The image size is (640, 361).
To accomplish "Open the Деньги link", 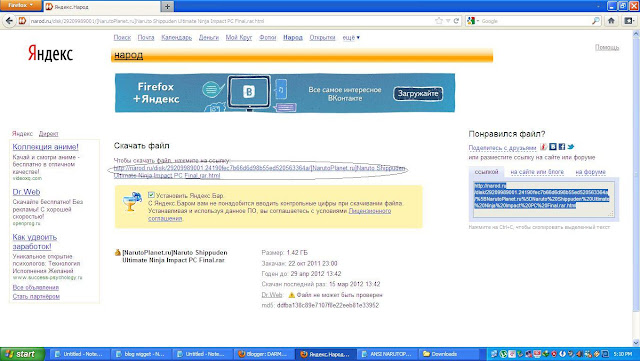I will [x=209, y=38].
